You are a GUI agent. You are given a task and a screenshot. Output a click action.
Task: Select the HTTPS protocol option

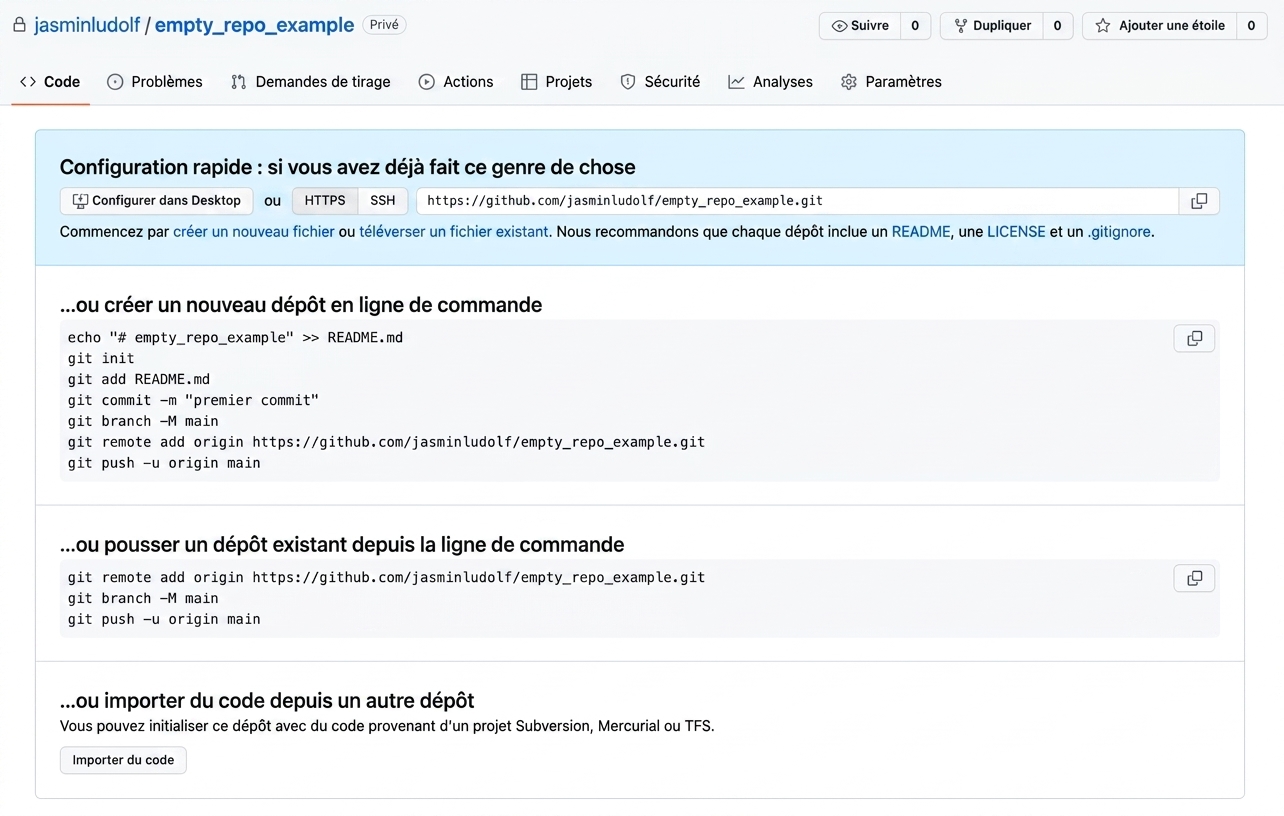325,201
